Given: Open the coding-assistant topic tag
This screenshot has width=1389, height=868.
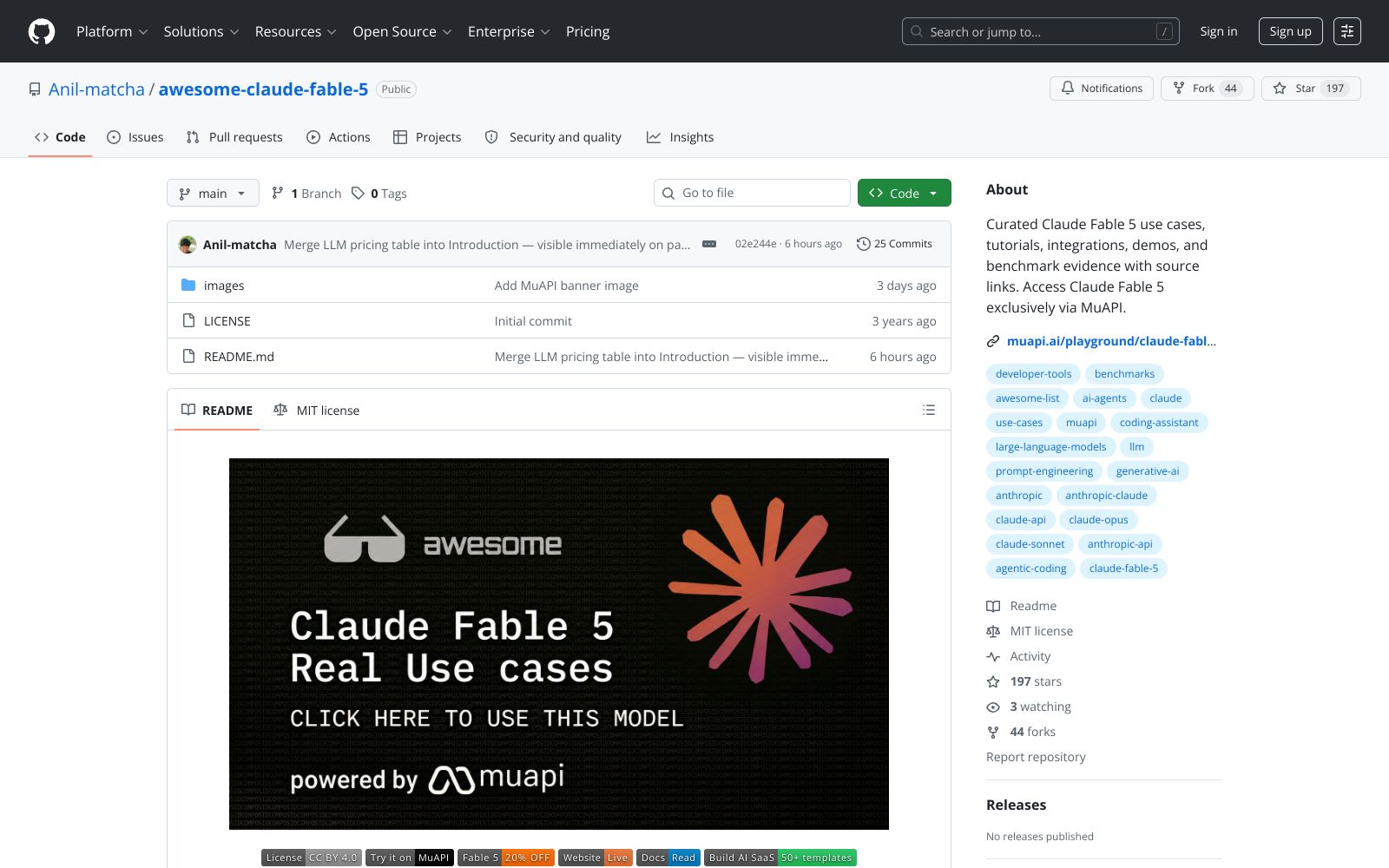Looking at the screenshot, I should [1159, 423].
